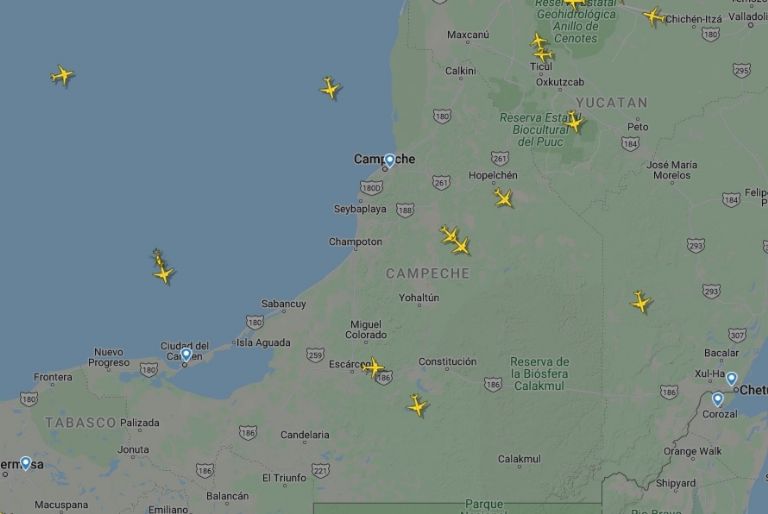Screen dimensions: 768x514
Task: Click the Villahermosa airport pin marker
Action: click(25, 463)
